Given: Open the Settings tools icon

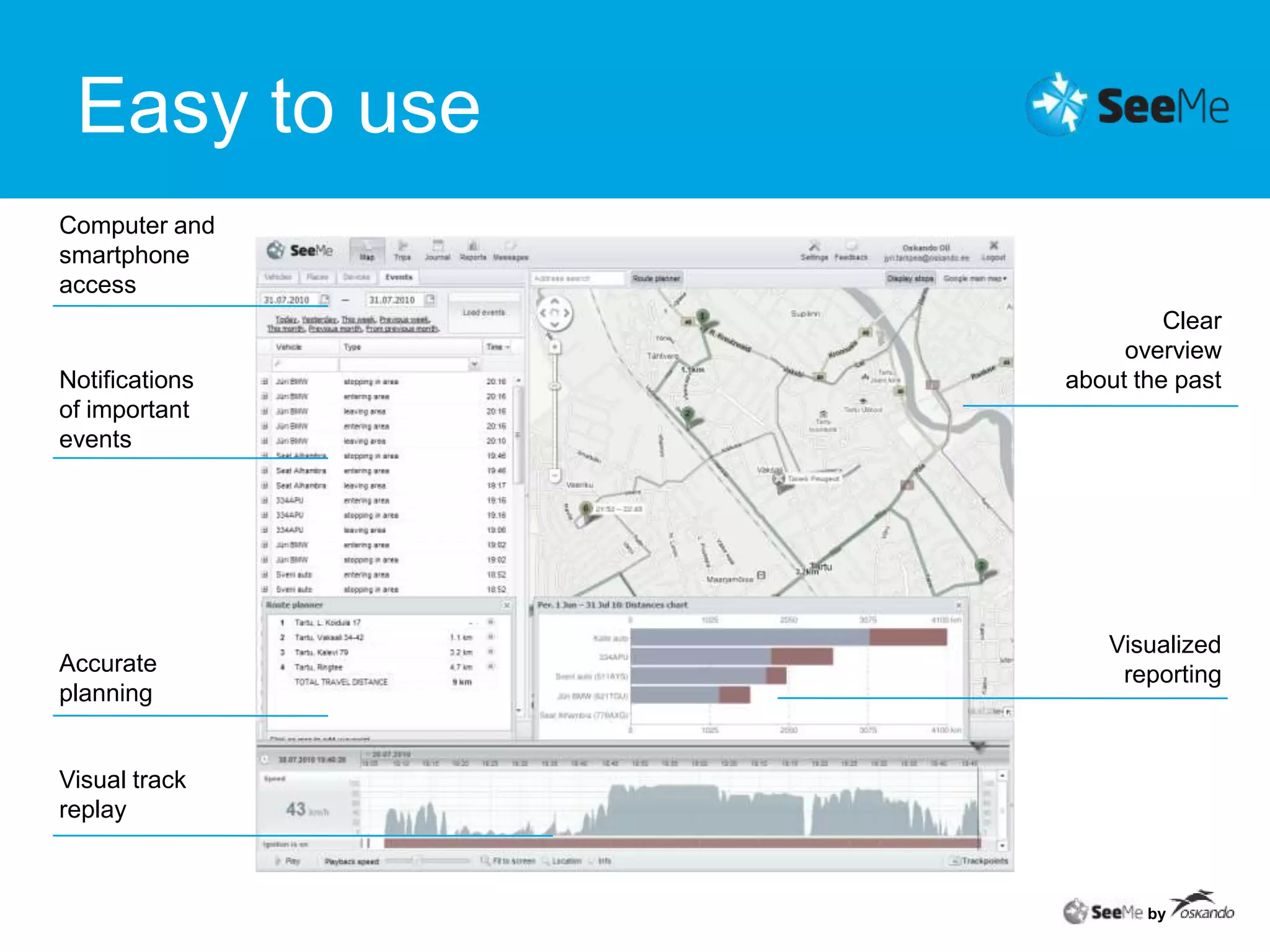Looking at the screenshot, I should click(814, 250).
